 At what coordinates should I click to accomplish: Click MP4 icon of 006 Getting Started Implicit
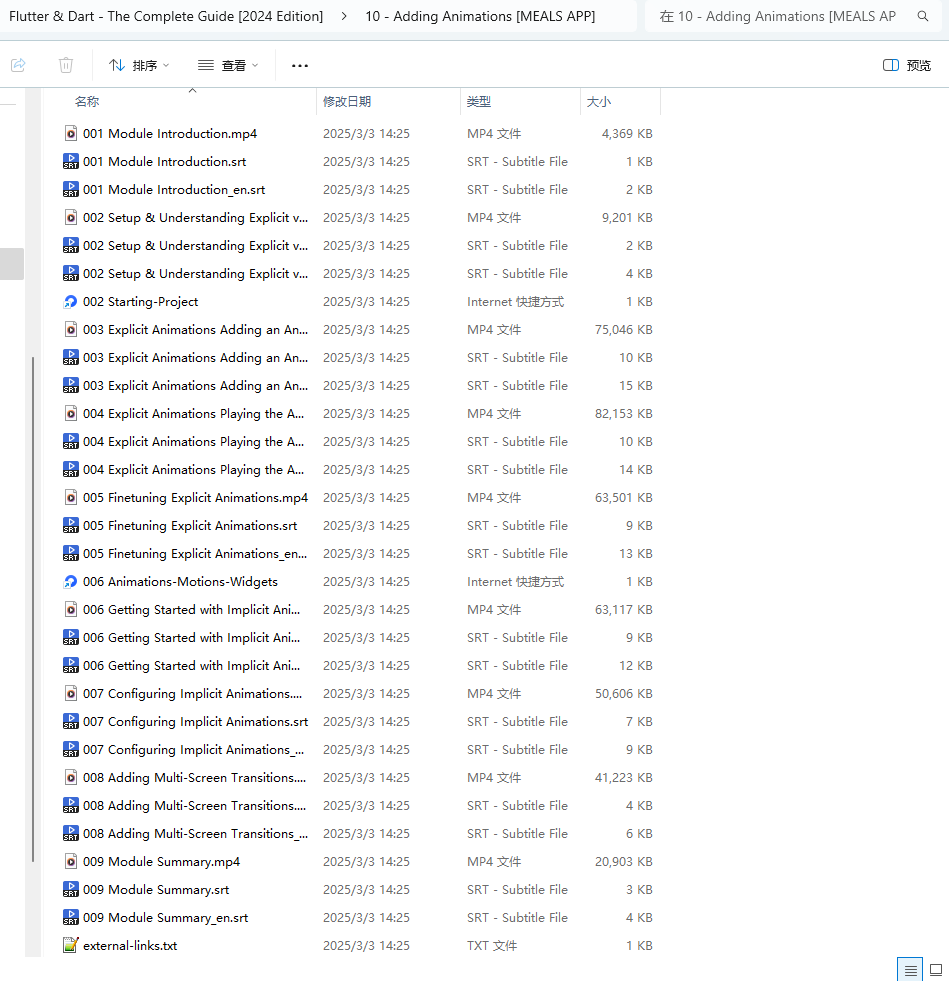(x=71, y=609)
